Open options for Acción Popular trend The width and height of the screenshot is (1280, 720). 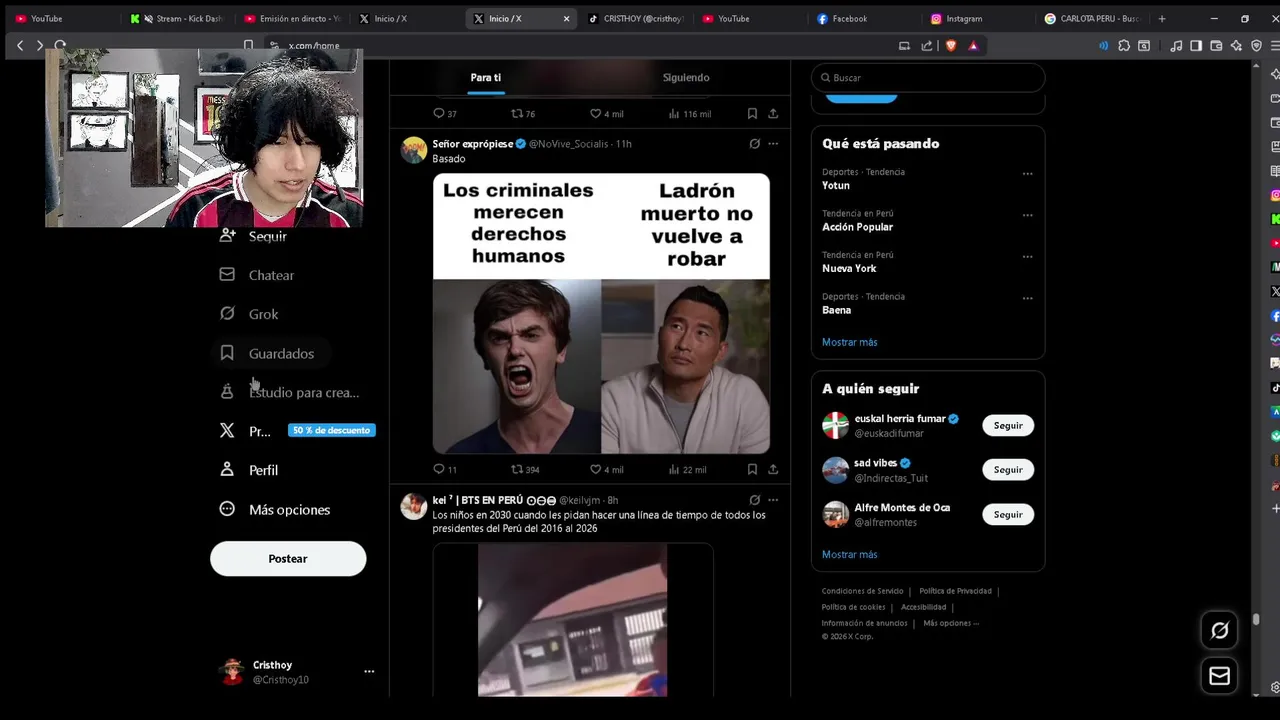[x=1027, y=215]
